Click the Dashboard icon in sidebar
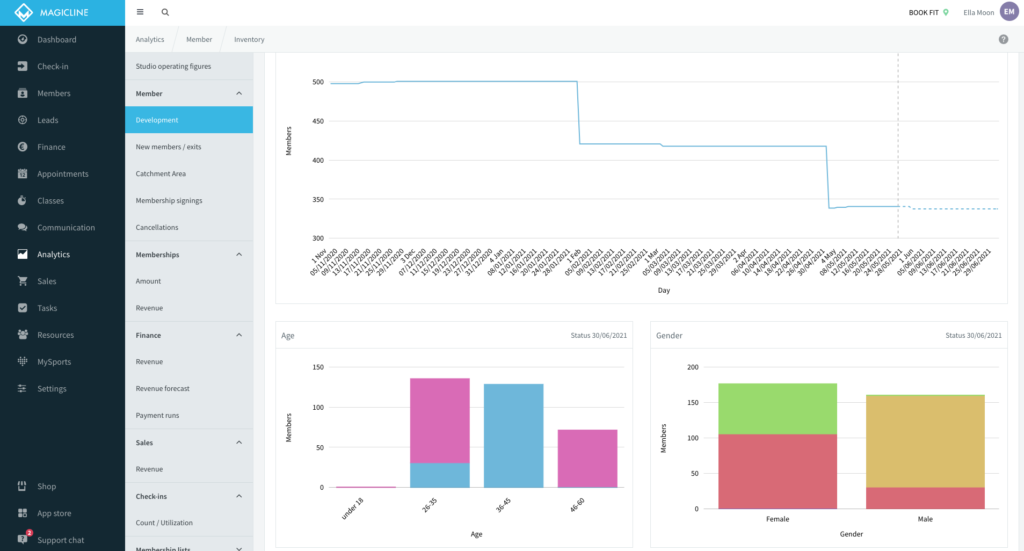 (22, 40)
